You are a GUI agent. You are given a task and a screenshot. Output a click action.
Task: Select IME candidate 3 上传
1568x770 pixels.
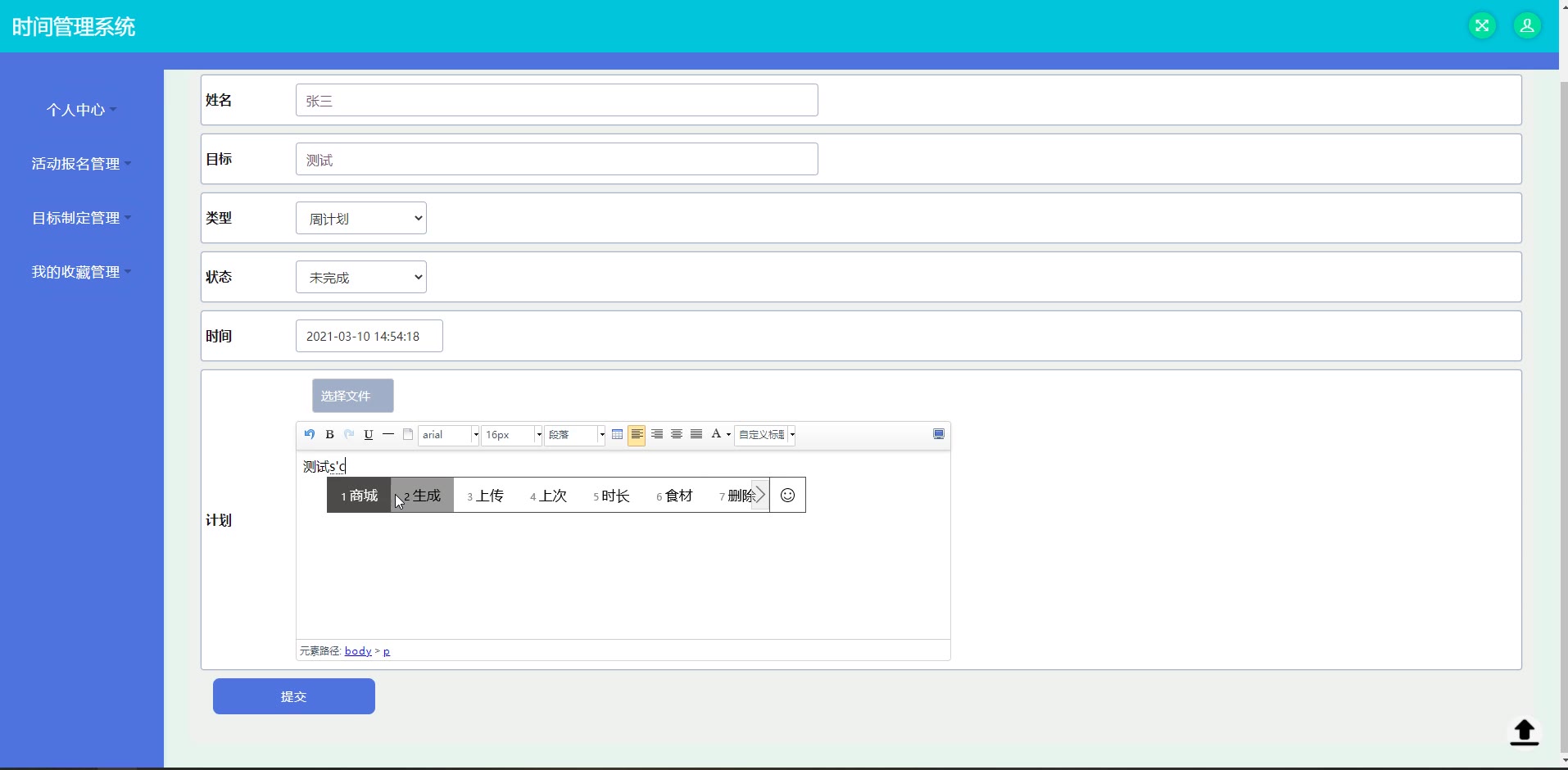485,495
